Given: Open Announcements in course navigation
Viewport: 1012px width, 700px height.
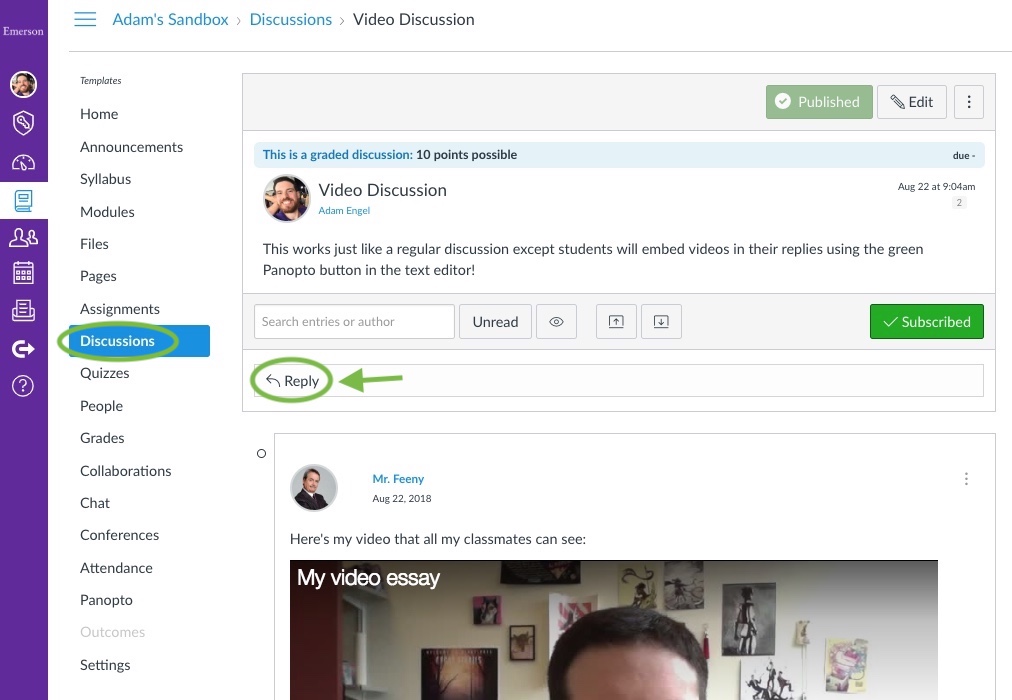Looking at the screenshot, I should coord(132,147).
